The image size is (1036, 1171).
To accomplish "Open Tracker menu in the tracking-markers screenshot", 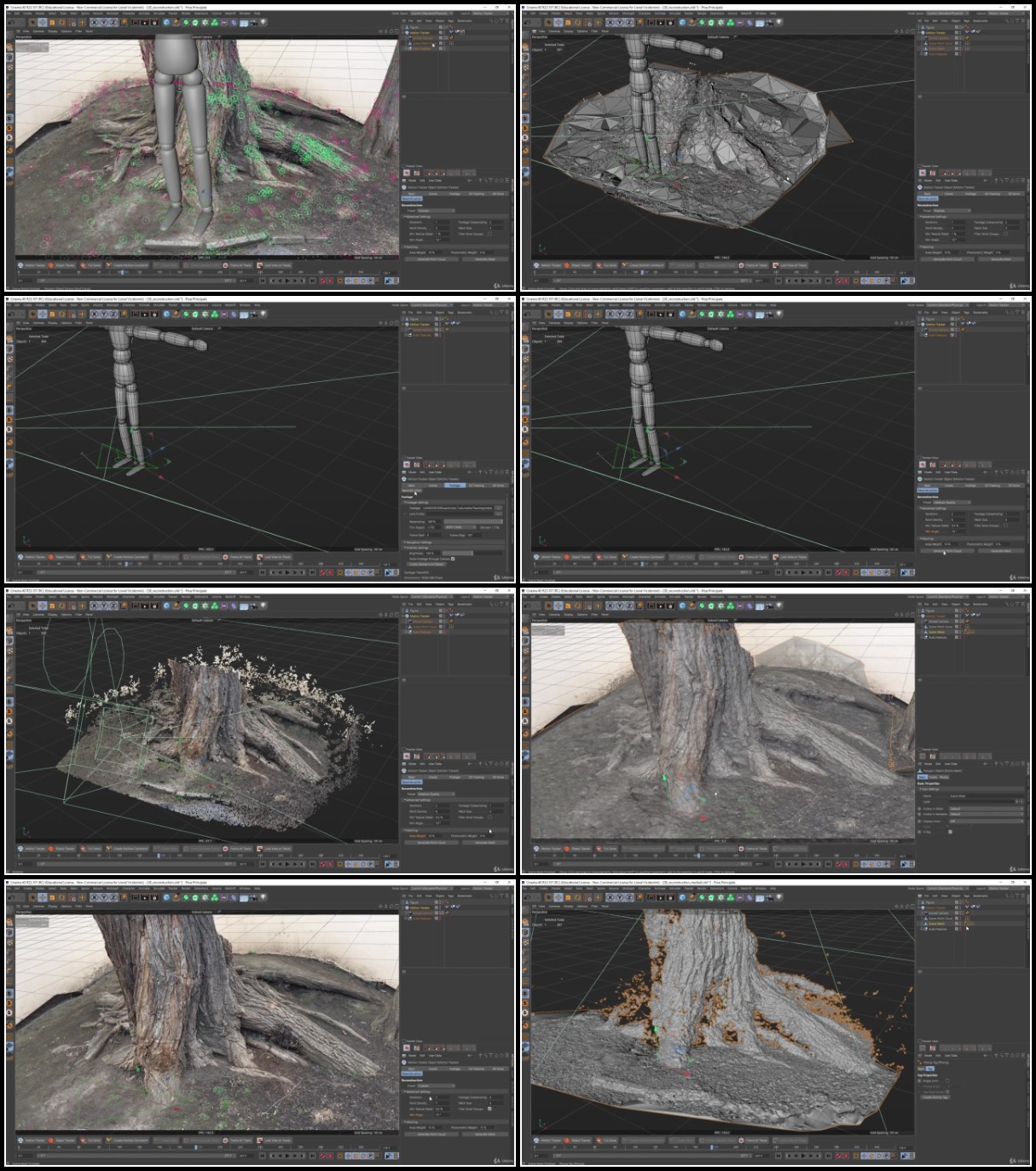I will [171, 13].
